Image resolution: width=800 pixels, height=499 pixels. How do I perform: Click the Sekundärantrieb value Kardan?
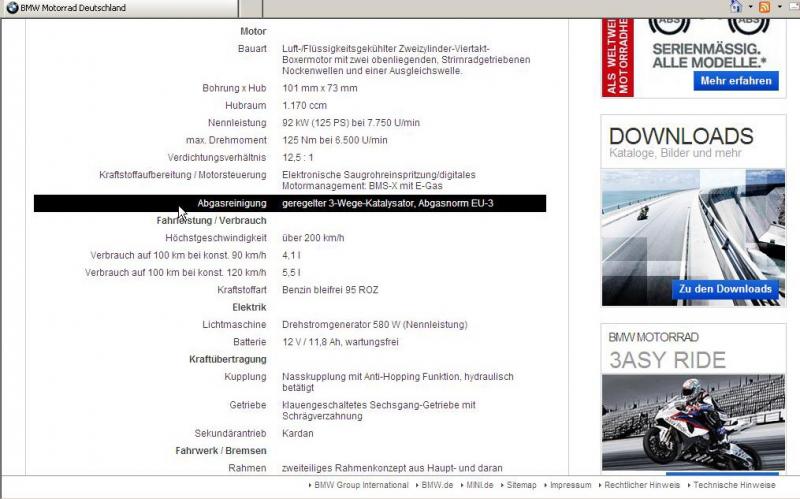(297, 433)
